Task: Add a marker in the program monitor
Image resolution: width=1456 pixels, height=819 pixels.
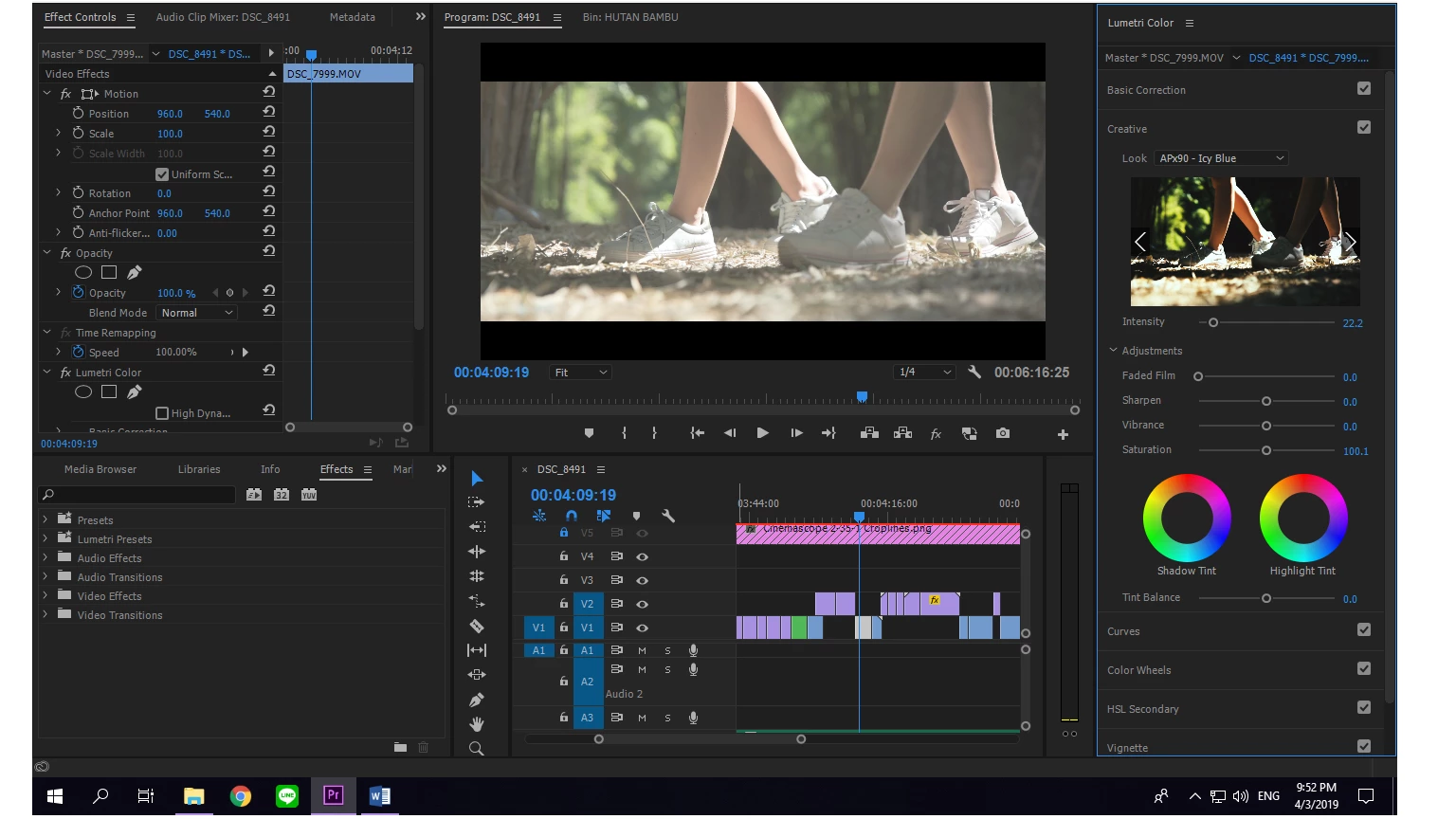Action: tap(590, 433)
